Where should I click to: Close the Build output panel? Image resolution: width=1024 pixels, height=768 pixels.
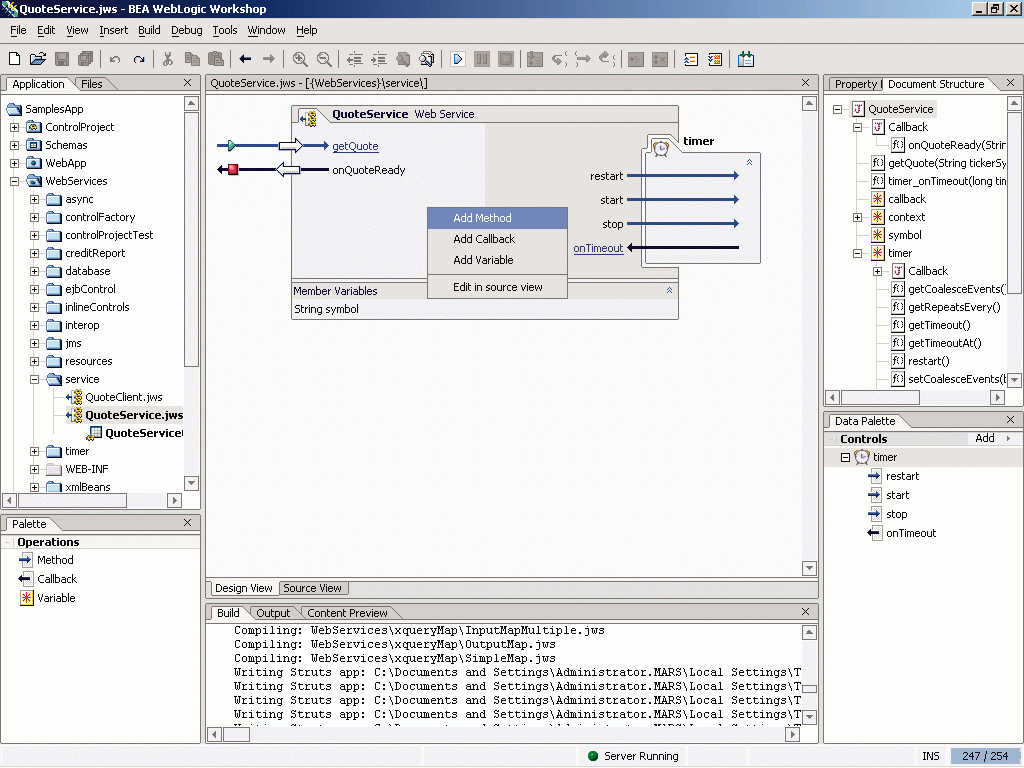805,612
